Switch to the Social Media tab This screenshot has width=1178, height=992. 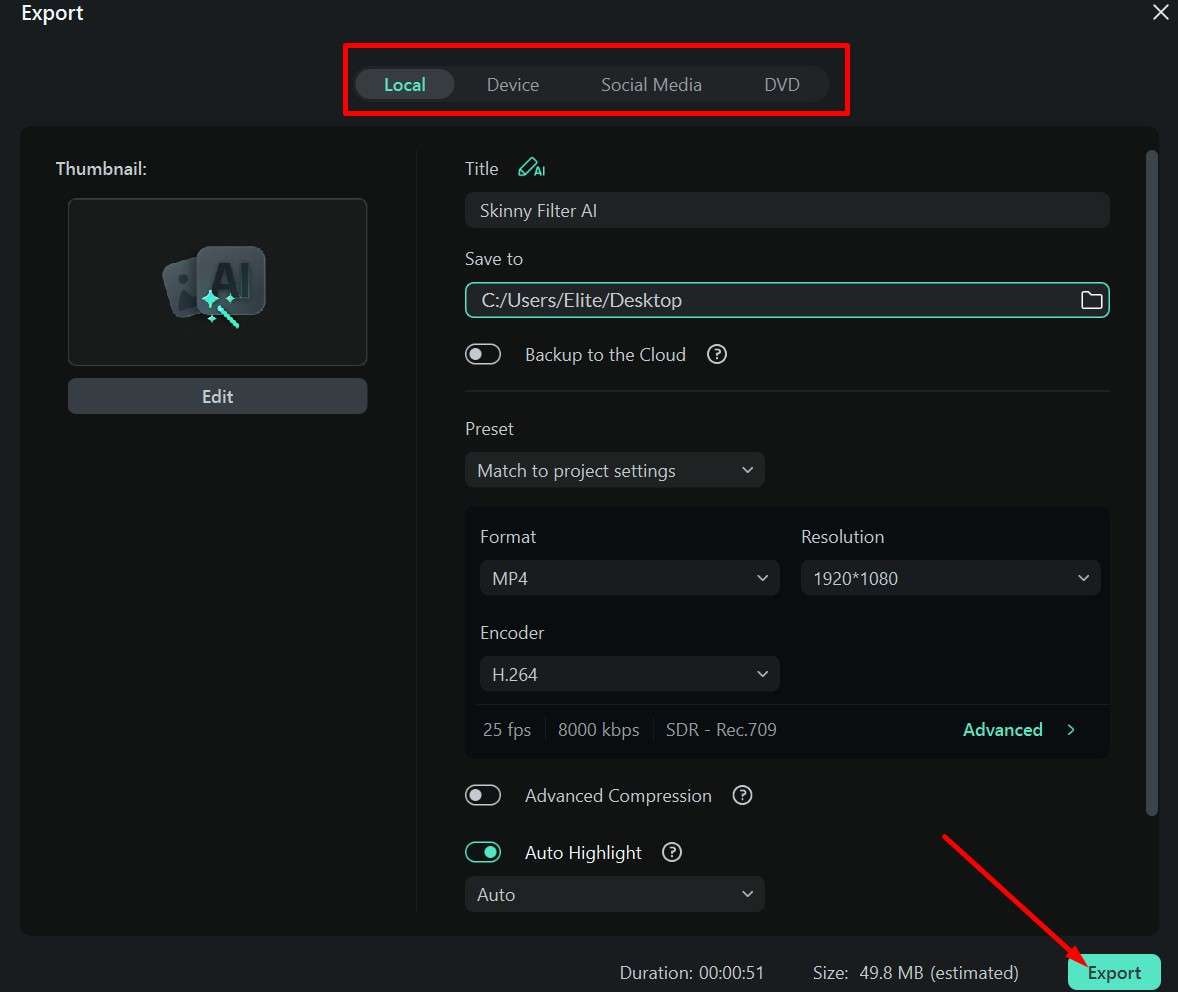tap(651, 85)
